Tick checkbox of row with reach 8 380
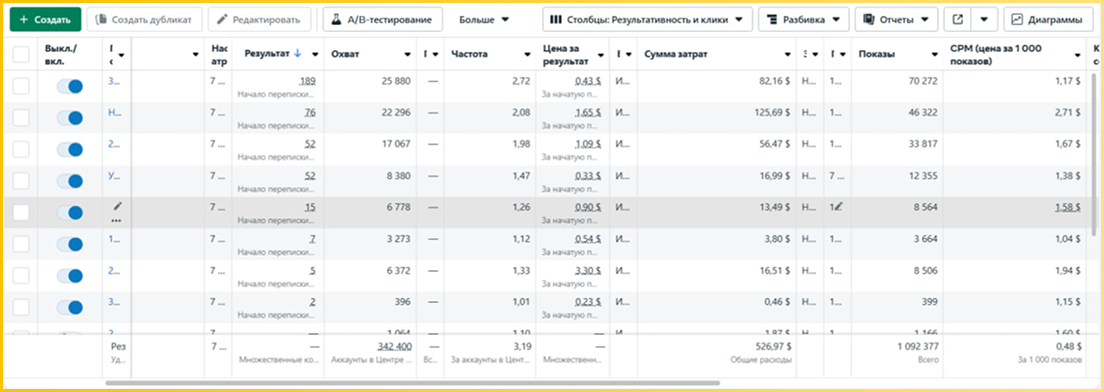This screenshot has width=1104, height=392. click(21, 181)
